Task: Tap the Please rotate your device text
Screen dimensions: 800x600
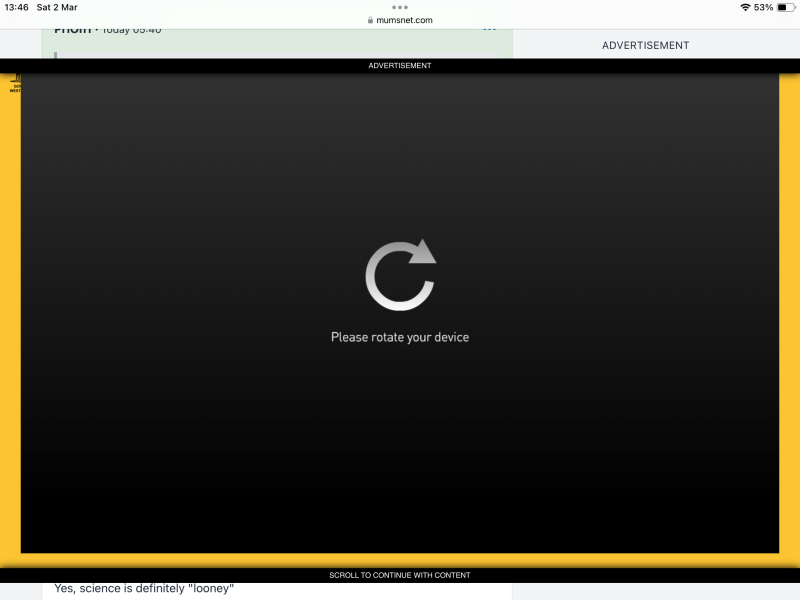Action: (399, 337)
